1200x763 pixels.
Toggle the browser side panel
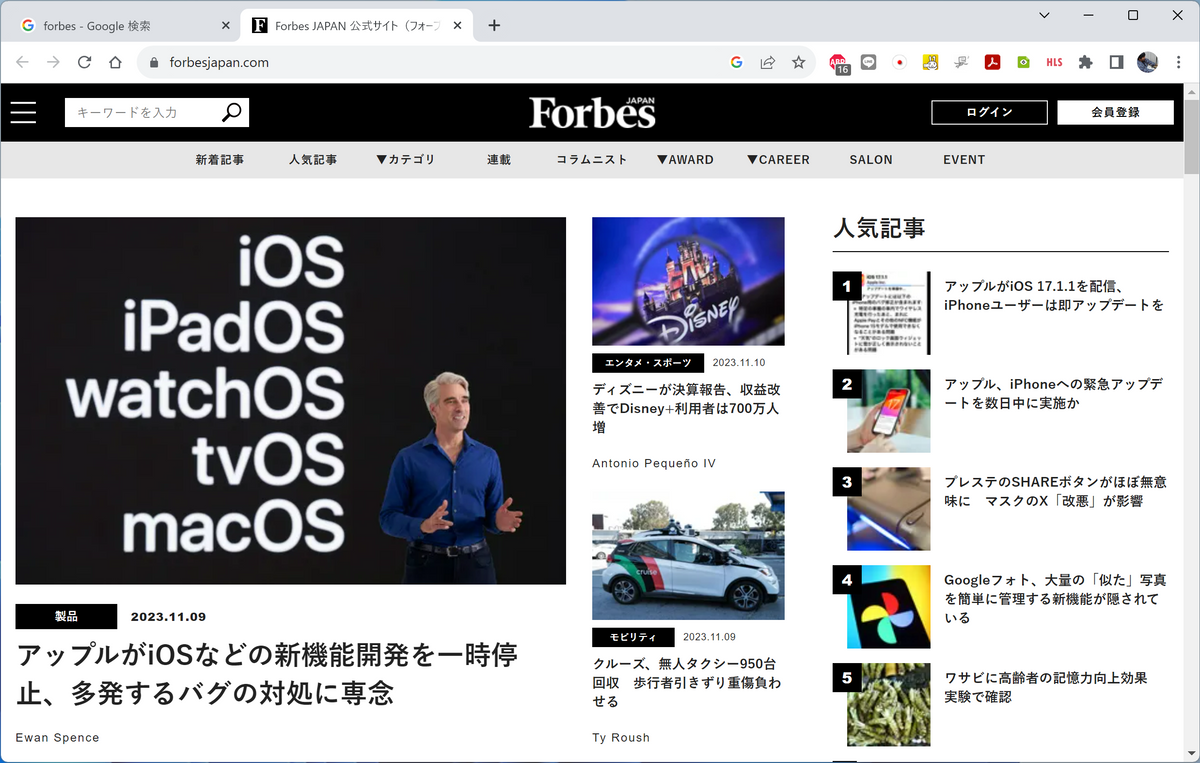pyautogui.click(x=1116, y=62)
